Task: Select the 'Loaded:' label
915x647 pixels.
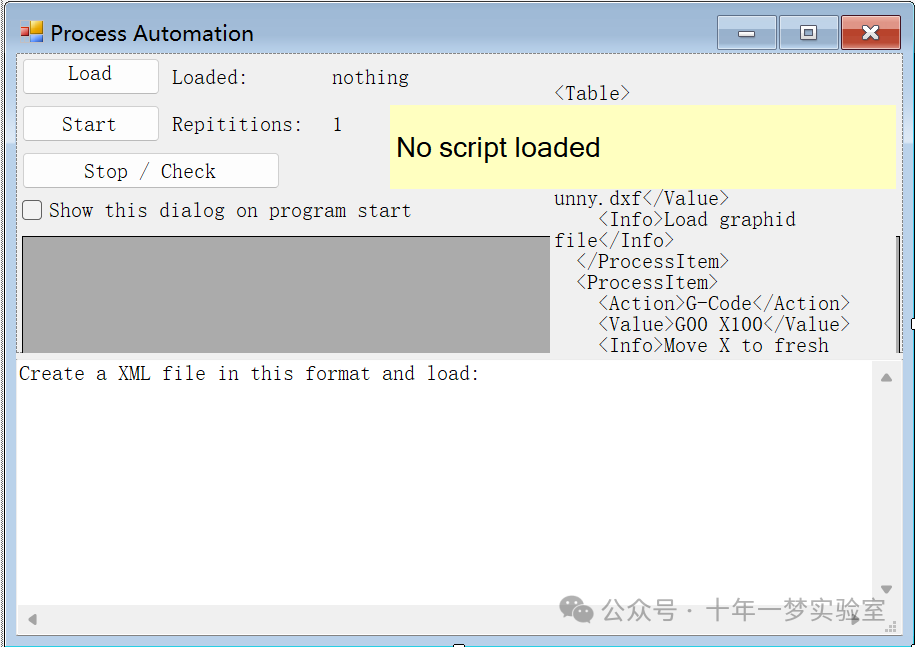Action: pos(209,78)
